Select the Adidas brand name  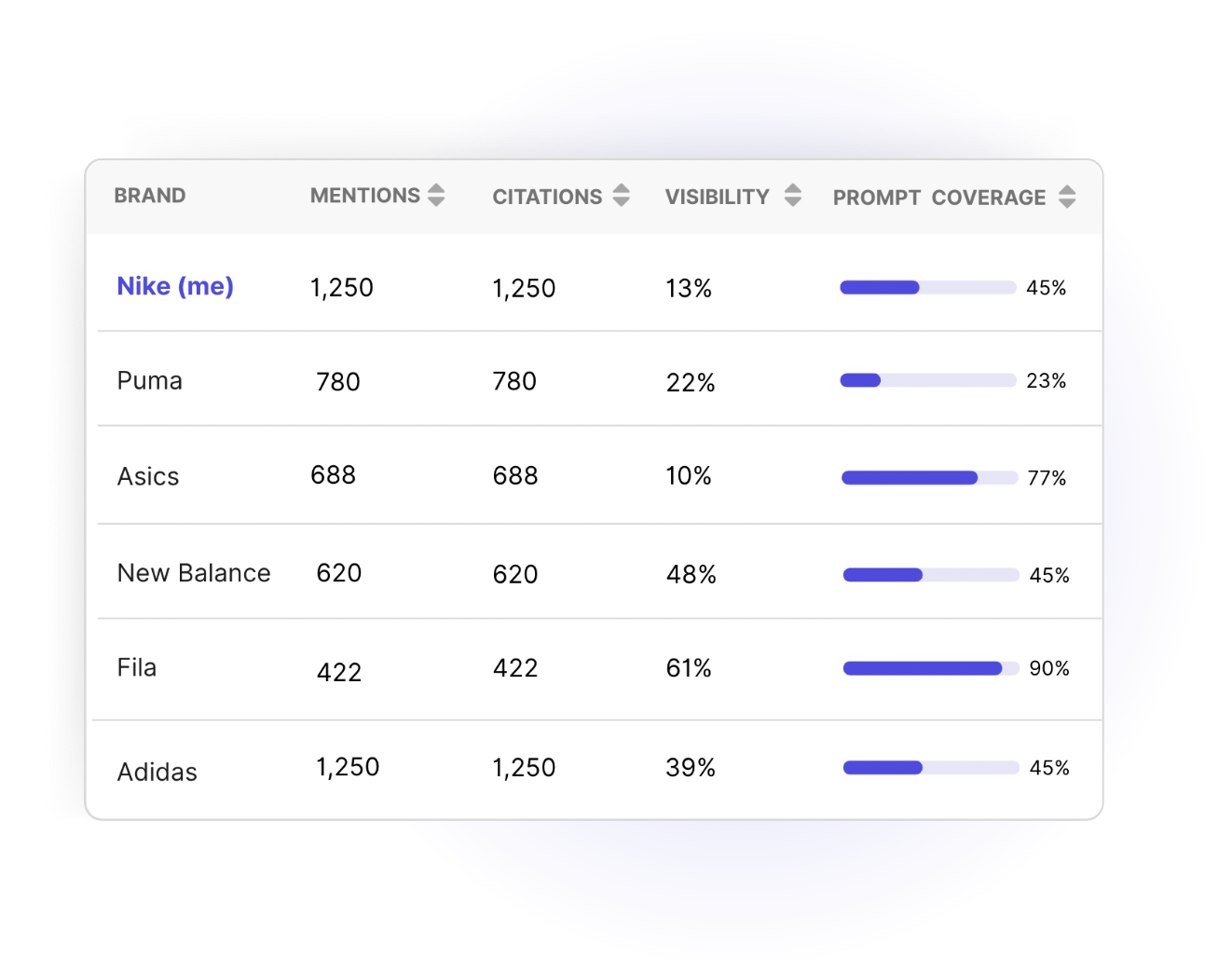157,772
